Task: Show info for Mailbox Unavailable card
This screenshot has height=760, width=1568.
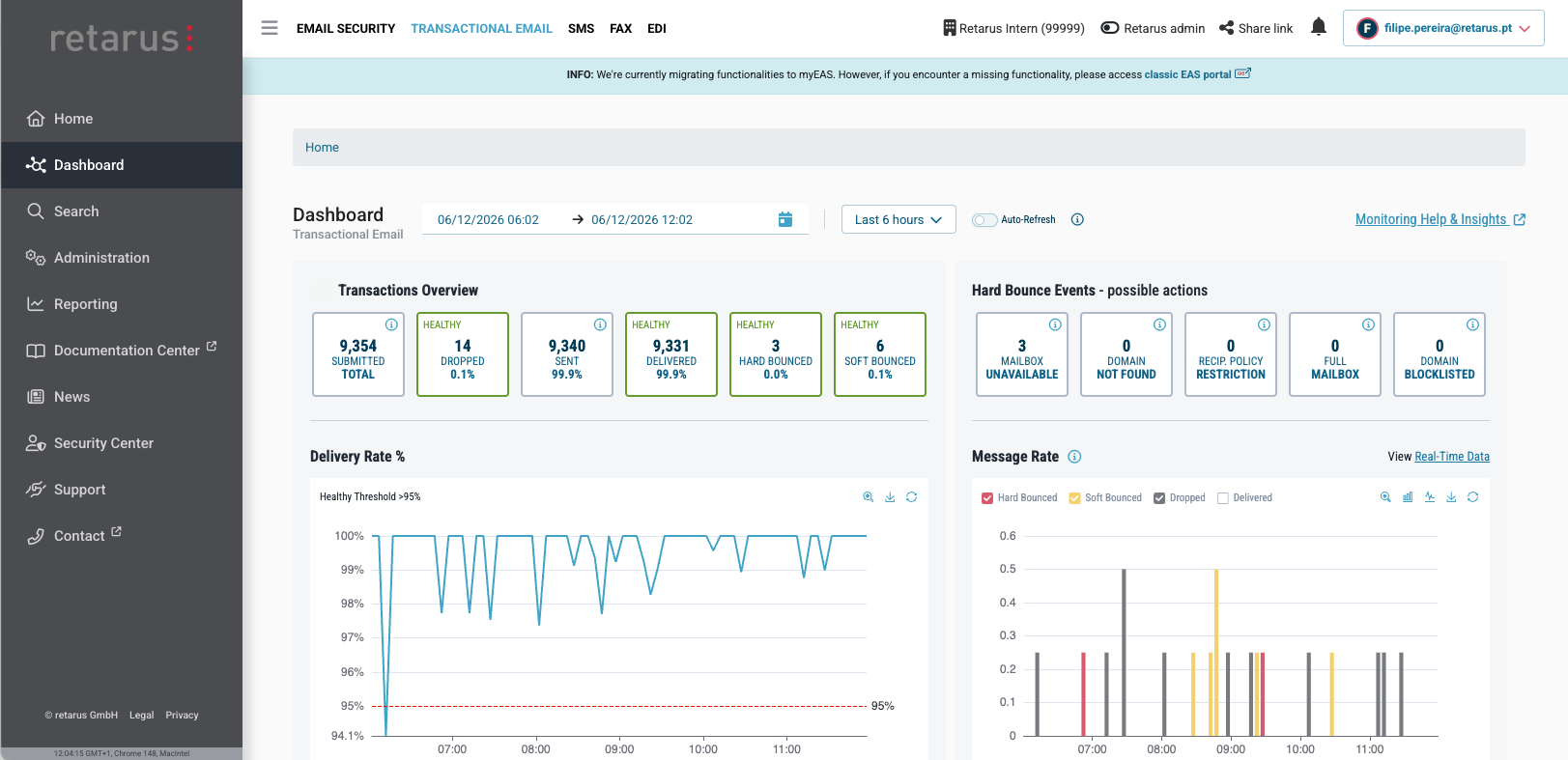Action: tap(1055, 324)
